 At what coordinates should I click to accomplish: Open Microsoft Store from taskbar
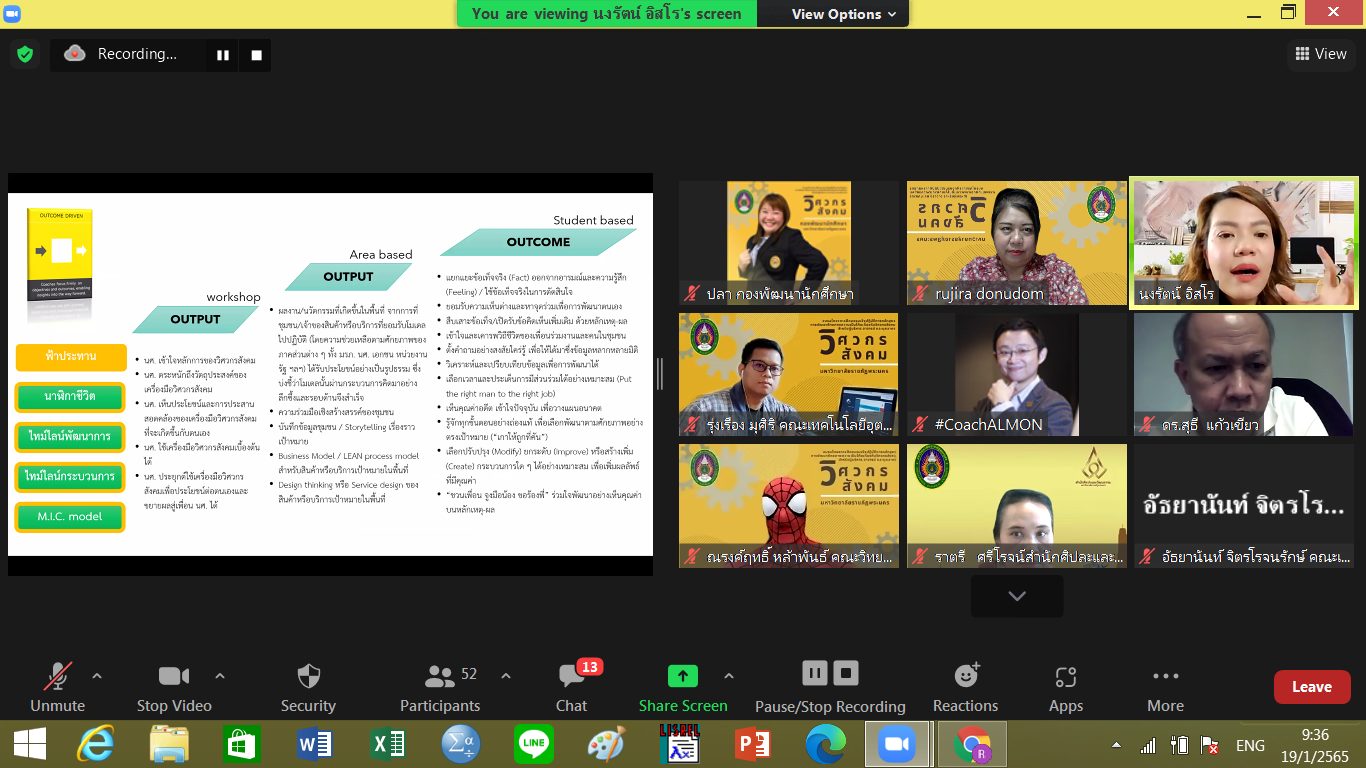click(x=242, y=745)
